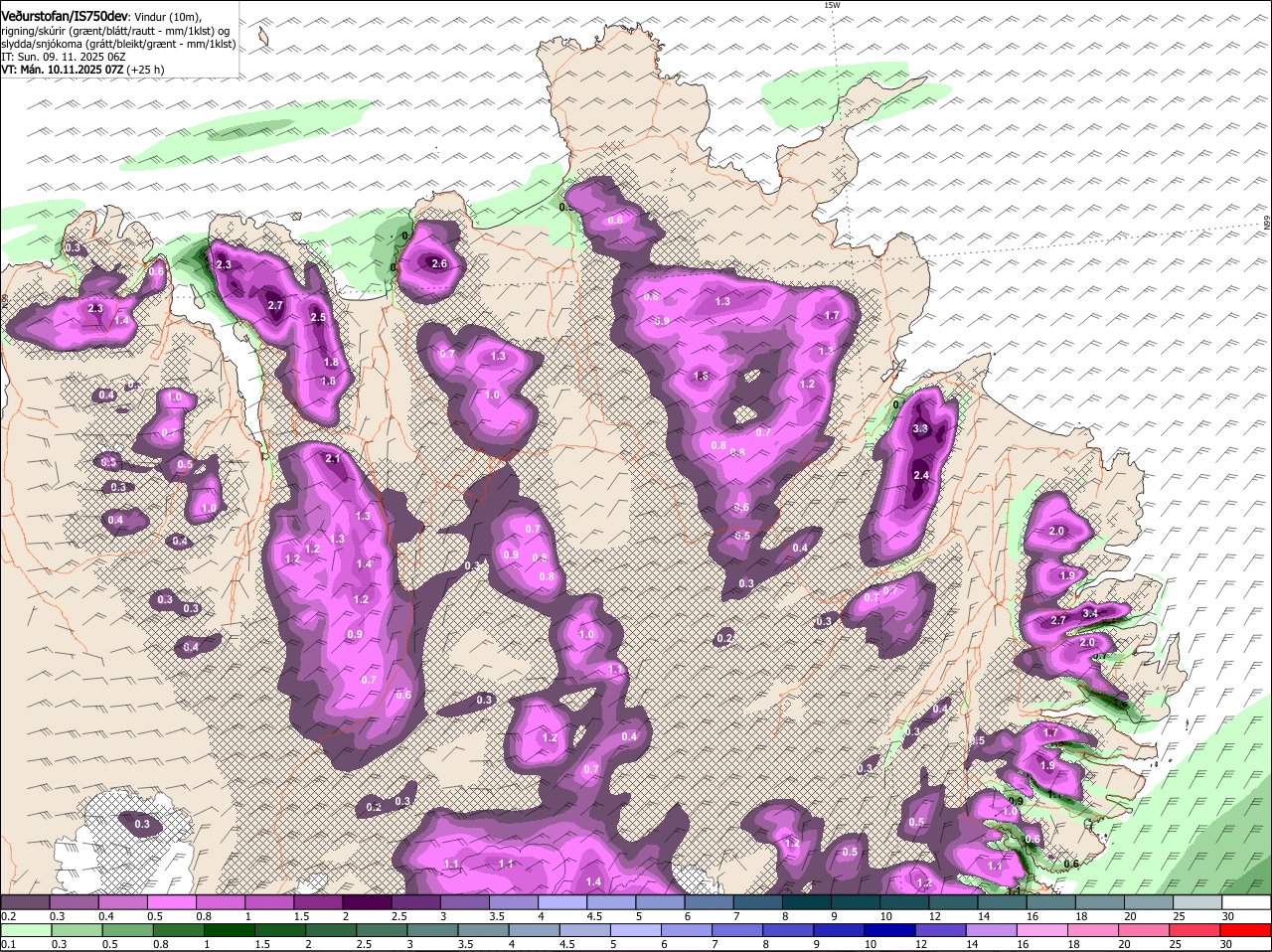Click legend label 3.5 in the snow scale
Image resolution: width=1272 pixels, height=952 pixels.
[496, 916]
